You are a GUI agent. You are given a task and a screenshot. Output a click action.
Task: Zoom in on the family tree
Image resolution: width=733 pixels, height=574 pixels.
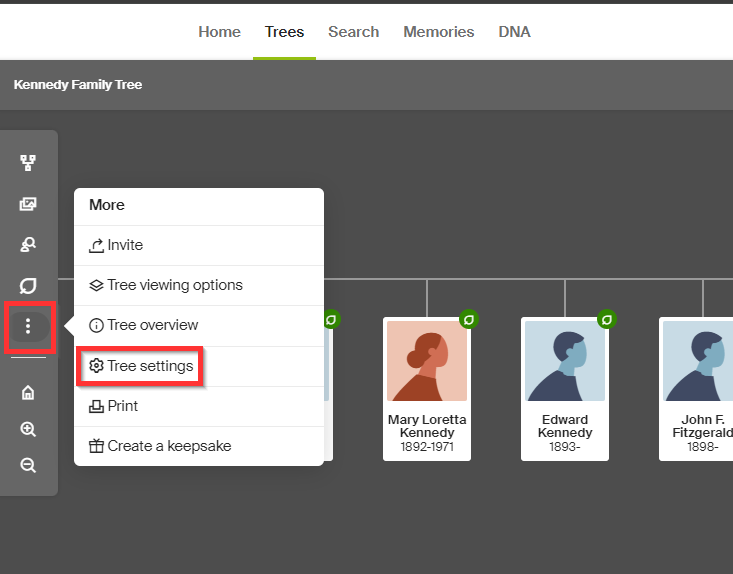point(28,429)
